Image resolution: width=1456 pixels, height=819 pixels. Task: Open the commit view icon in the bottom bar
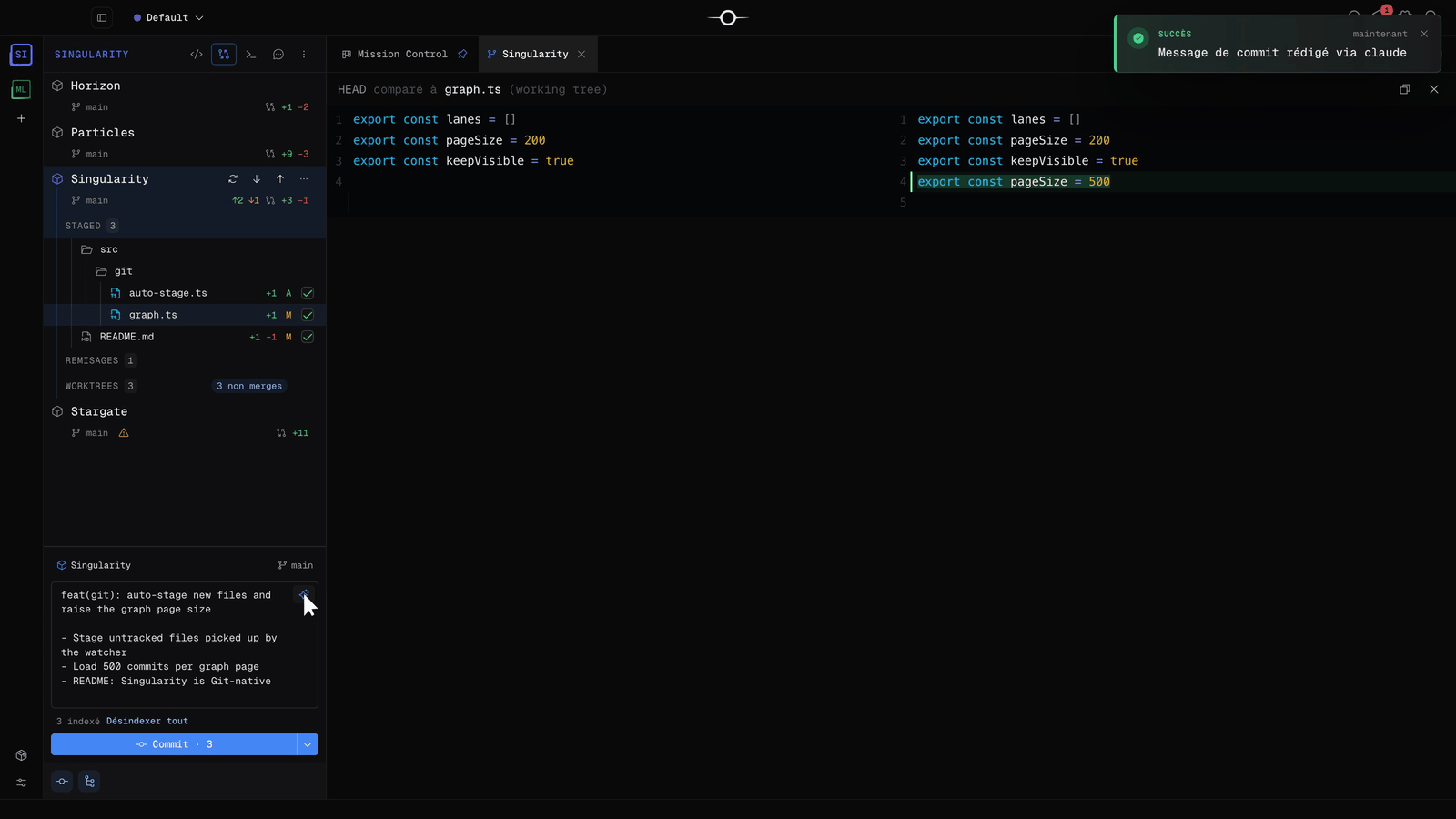point(62,782)
